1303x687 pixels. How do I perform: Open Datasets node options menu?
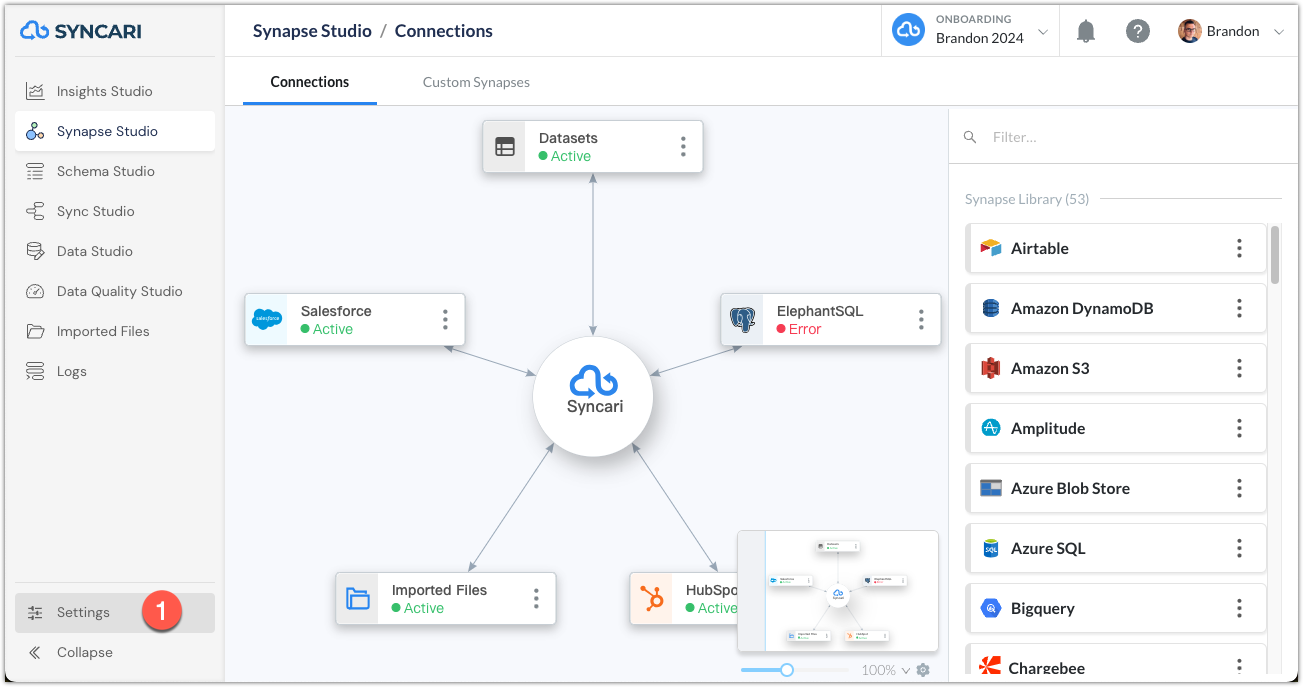click(683, 147)
